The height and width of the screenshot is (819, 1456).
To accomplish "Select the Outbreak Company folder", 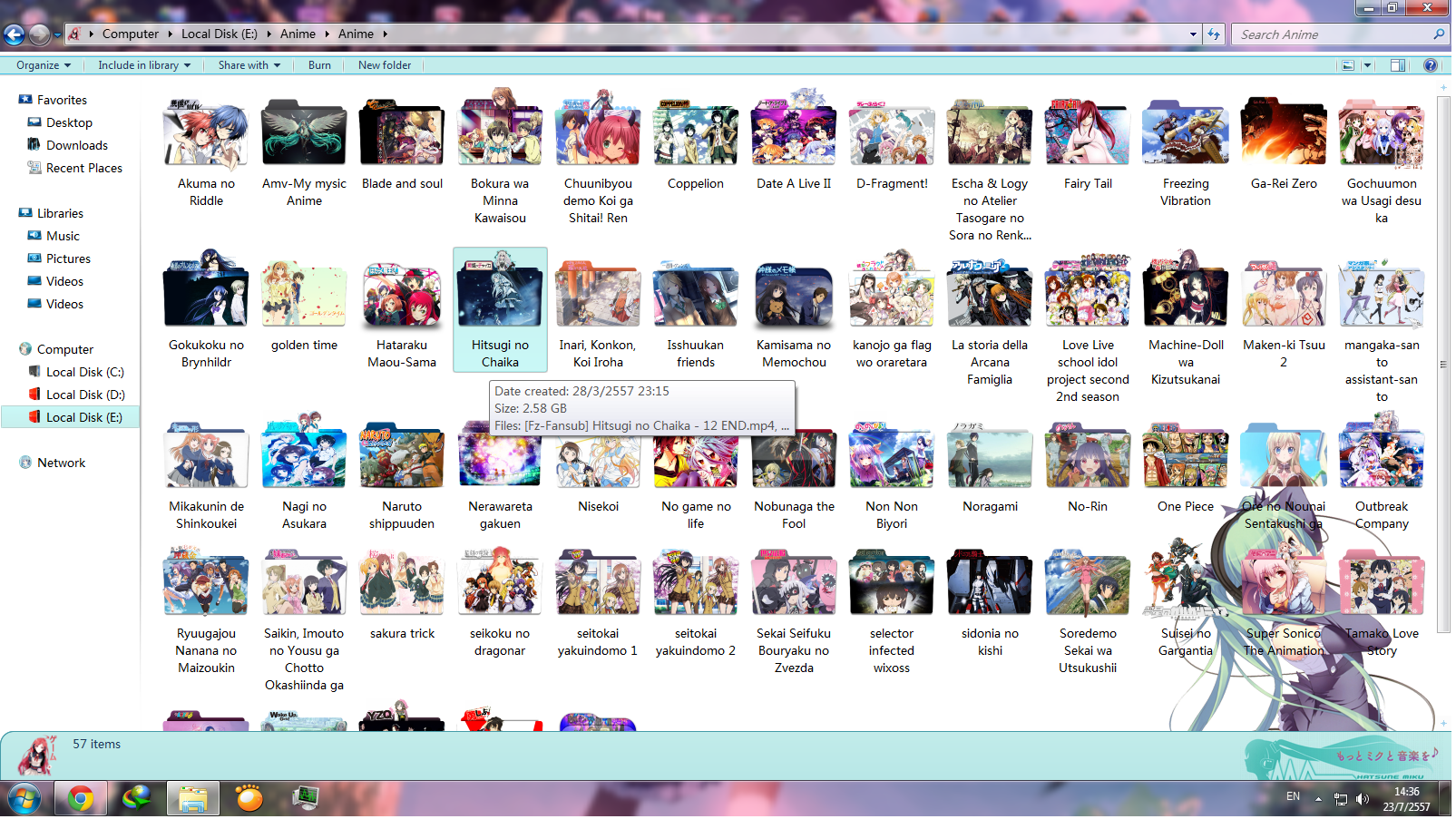I will (x=1382, y=473).
